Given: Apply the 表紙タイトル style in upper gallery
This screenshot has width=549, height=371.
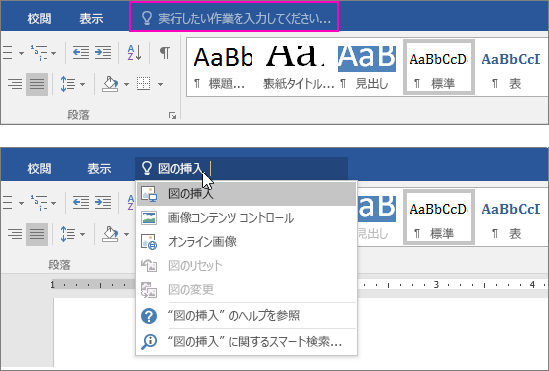Looking at the screenshot, I should point(297,67).
